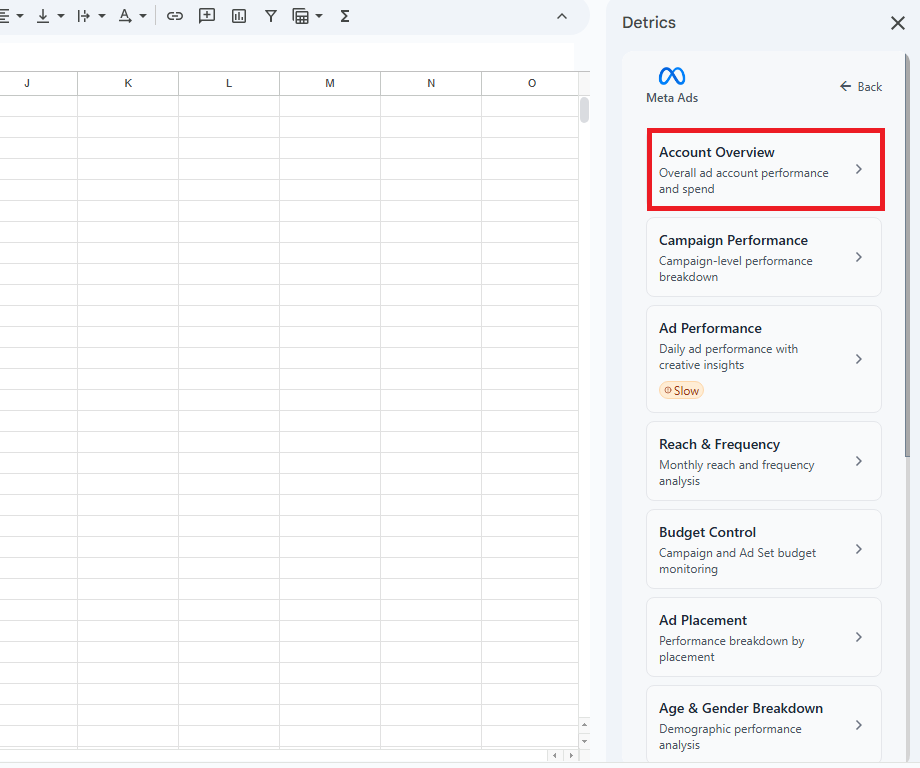Click the Detrics panel scrollbar
Screen dimensions: 920x768
coord(907,255)
